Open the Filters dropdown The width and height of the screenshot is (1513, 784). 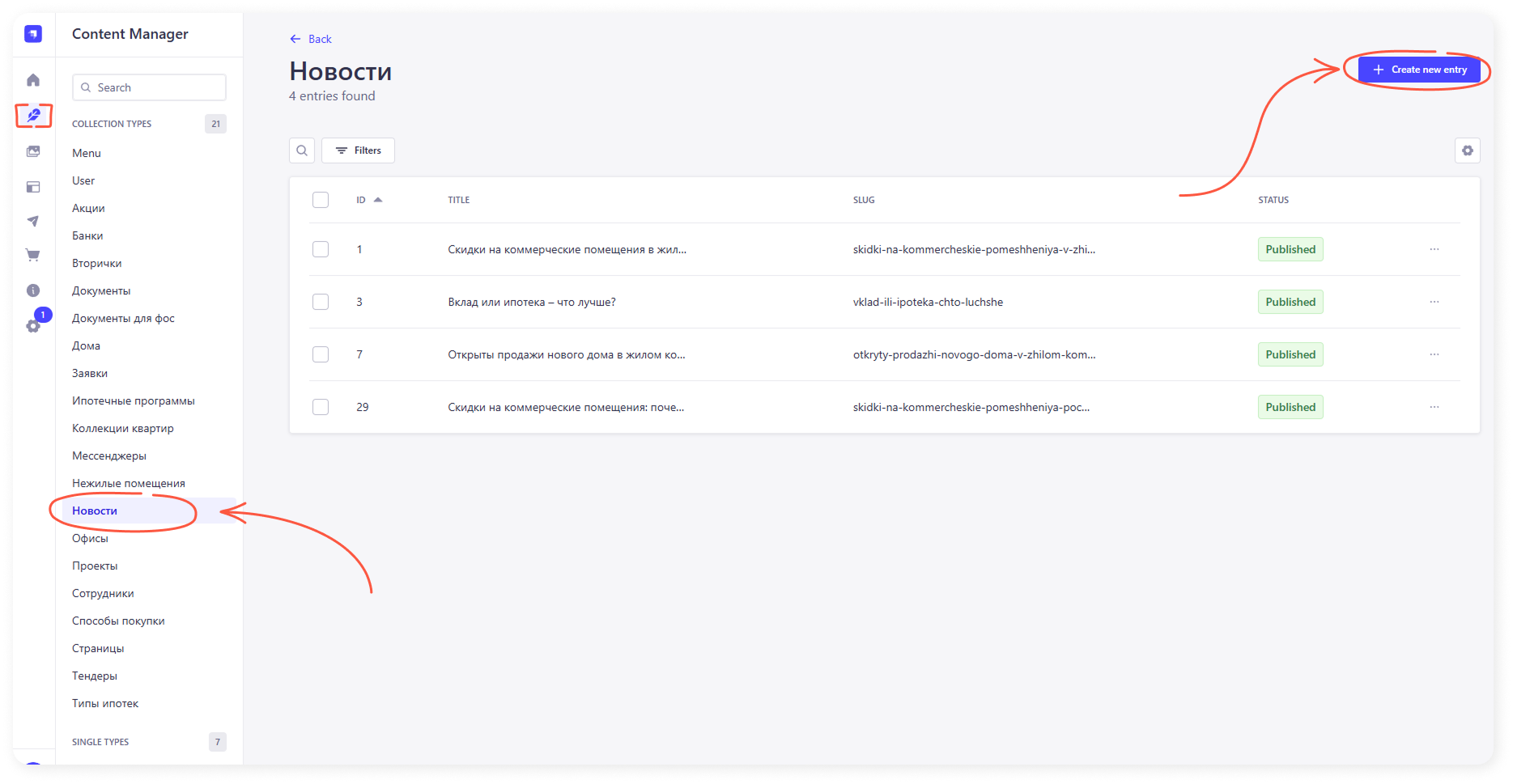click(358, 150)
